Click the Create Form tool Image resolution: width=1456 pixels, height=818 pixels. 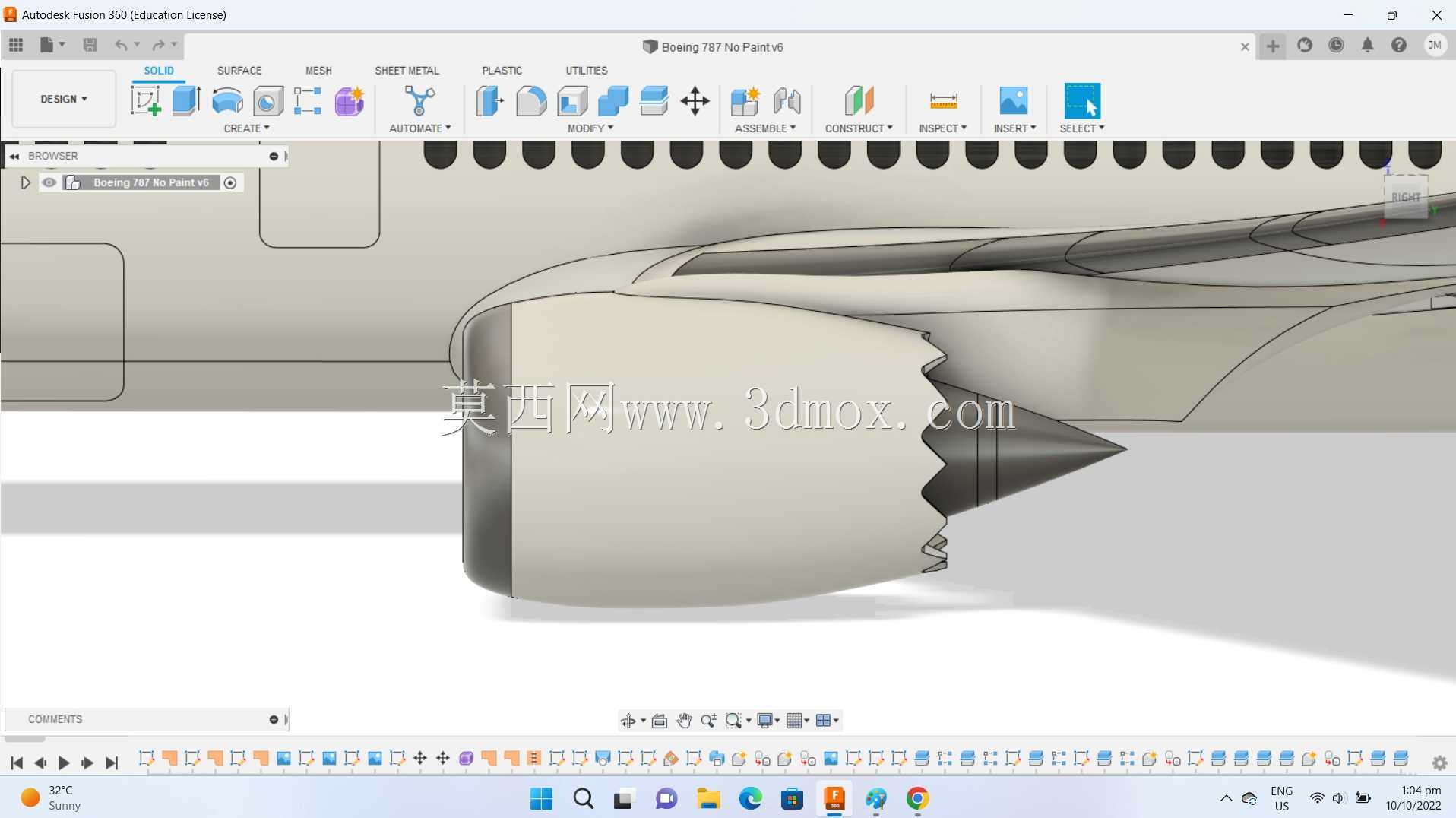click(350, 100)
